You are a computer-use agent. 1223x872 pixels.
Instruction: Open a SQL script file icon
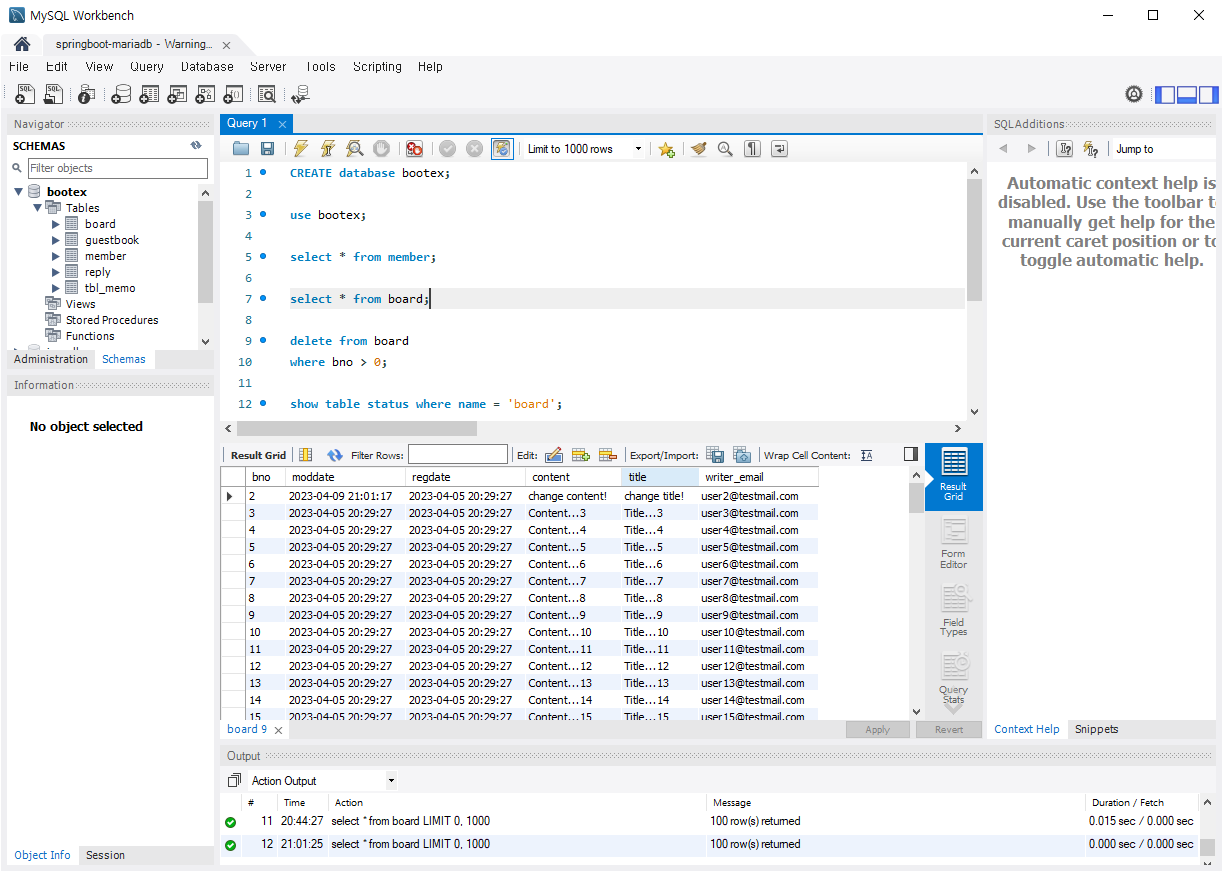(53, 94)
